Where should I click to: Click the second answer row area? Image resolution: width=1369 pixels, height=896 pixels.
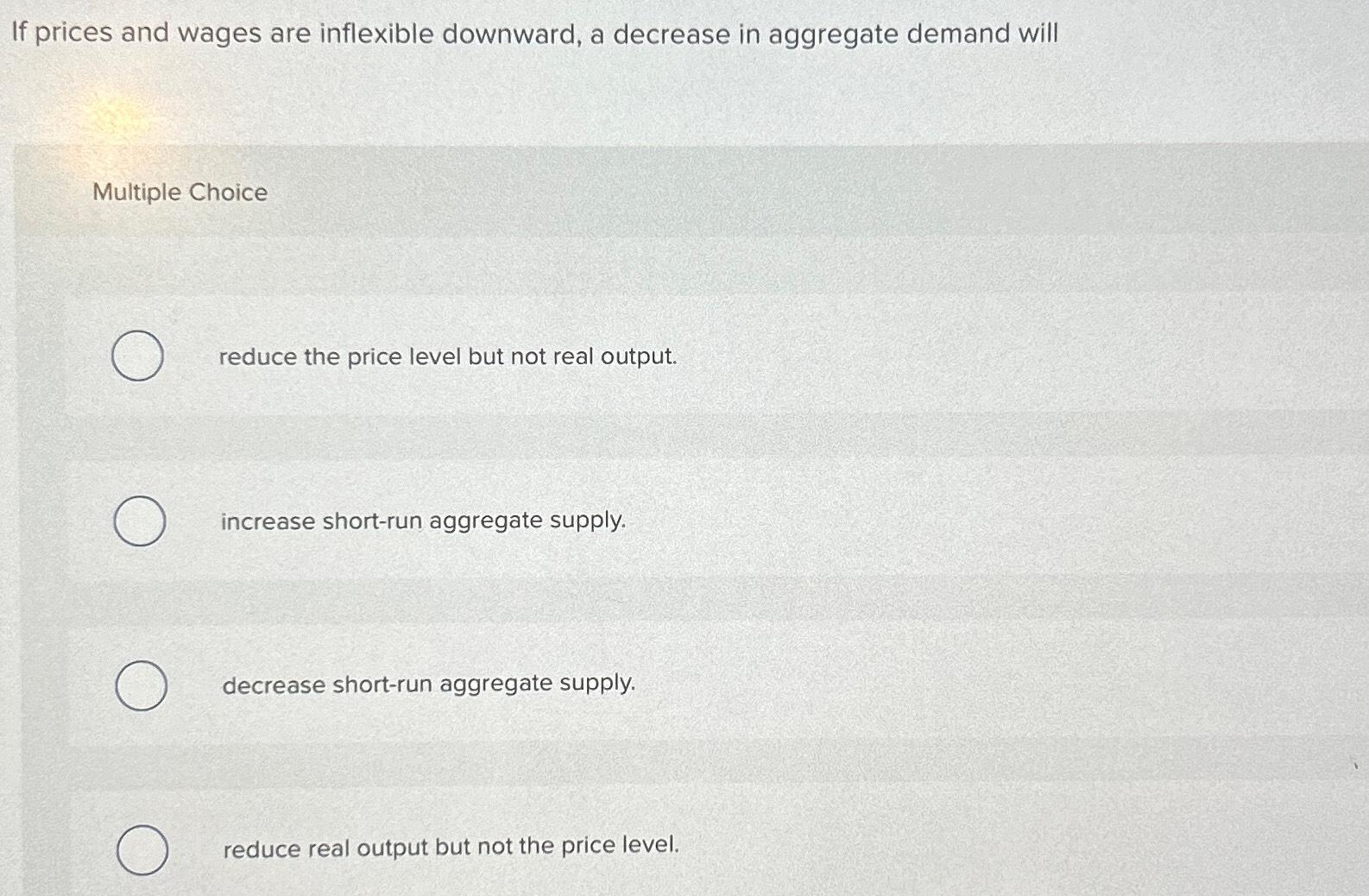(604, 521)
